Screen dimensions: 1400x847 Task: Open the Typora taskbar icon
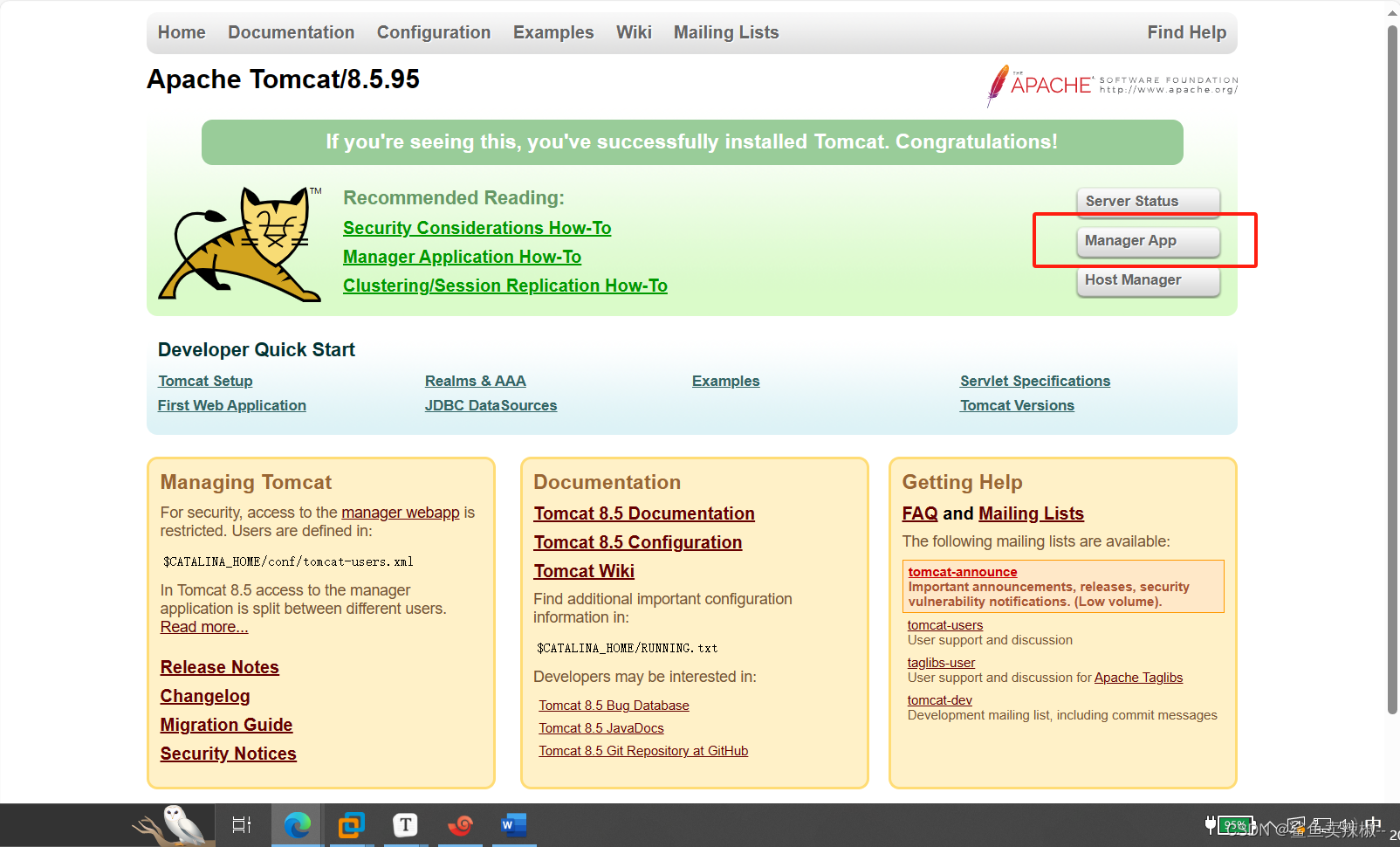(405, 825)
